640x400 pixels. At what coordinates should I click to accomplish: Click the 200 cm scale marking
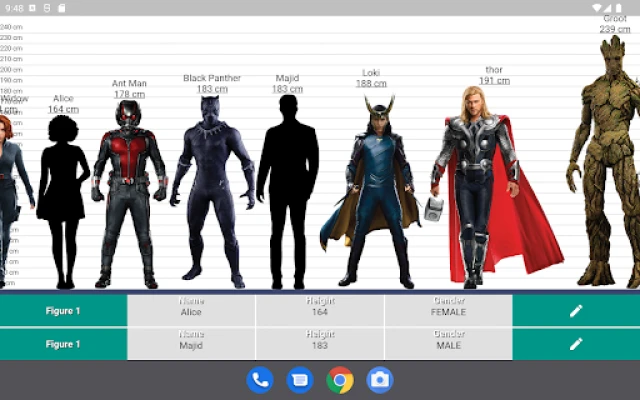[11, 70]
